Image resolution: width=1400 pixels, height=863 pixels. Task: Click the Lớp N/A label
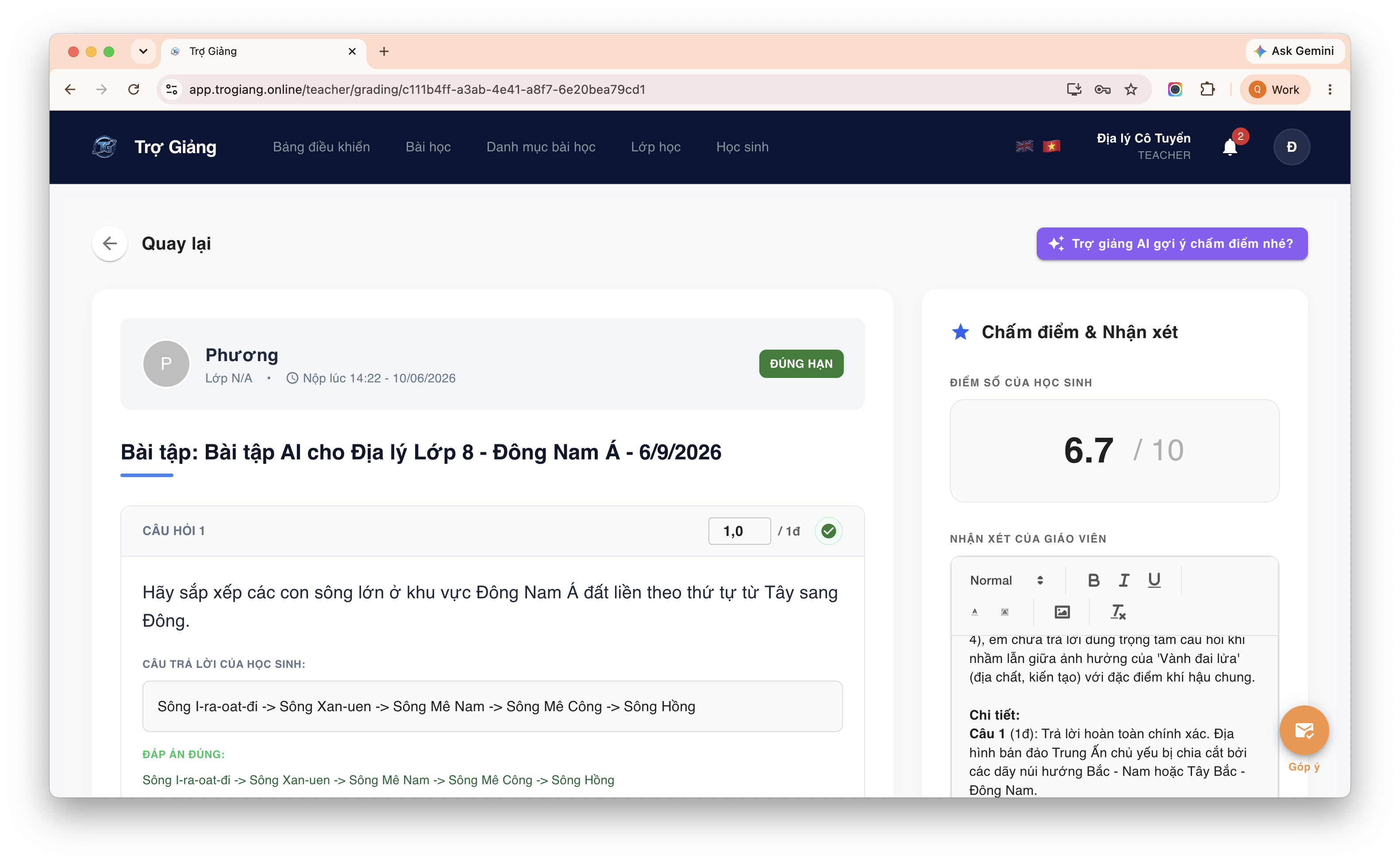click(228, 378)
